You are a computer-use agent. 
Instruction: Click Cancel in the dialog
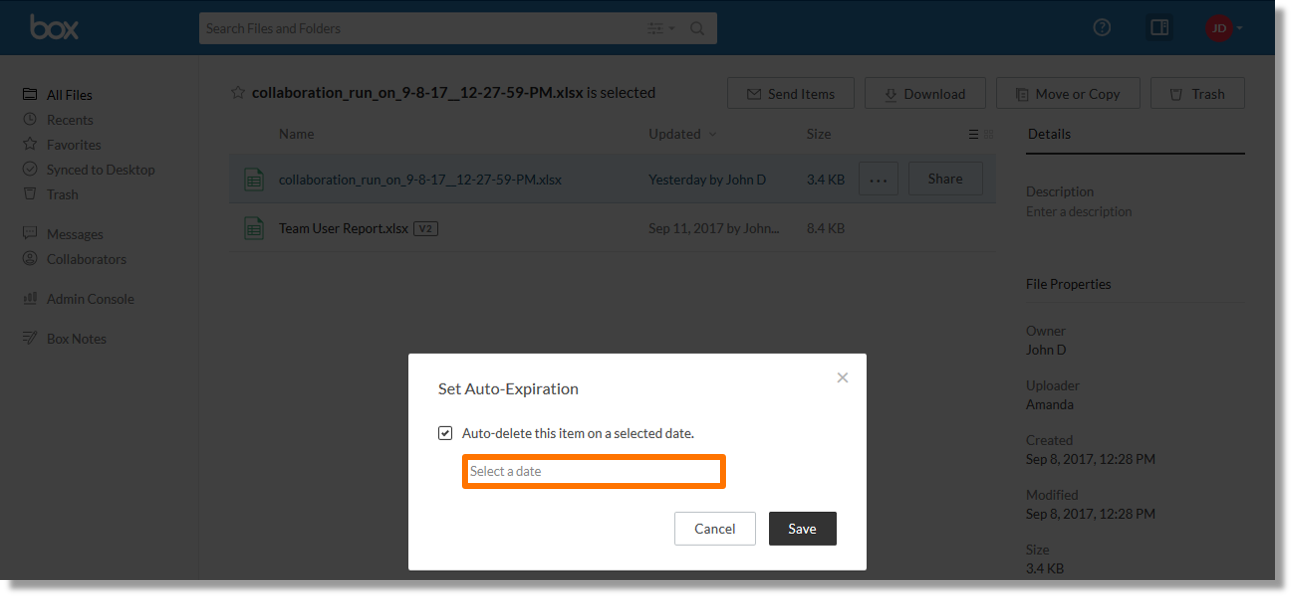pyautogui.click(x=715, y=529)
